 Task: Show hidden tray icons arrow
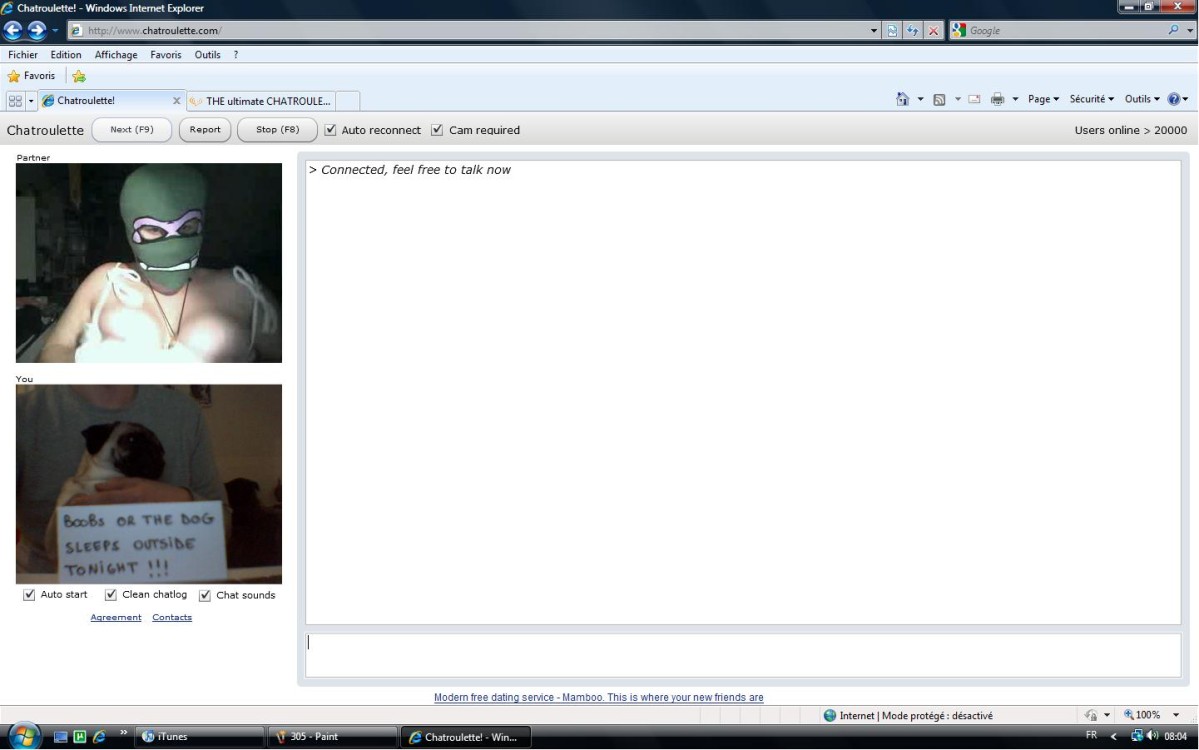click(x=1113, y=736)
